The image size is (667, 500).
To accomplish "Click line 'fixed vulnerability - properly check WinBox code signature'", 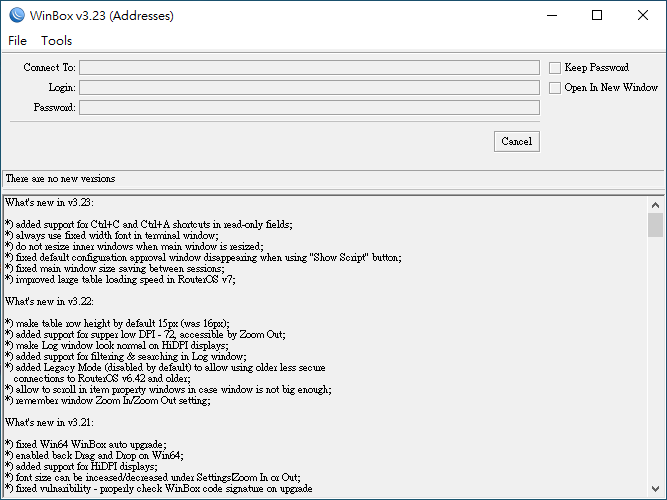I will click(x=159, y=489).
